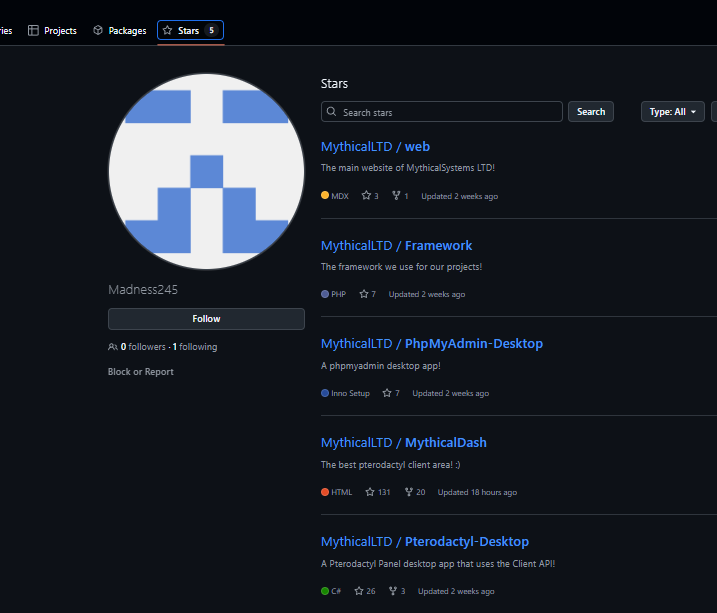Open the MythicalLTD / MythicalDash repository
Screen dimensions: 717x613
404,442
